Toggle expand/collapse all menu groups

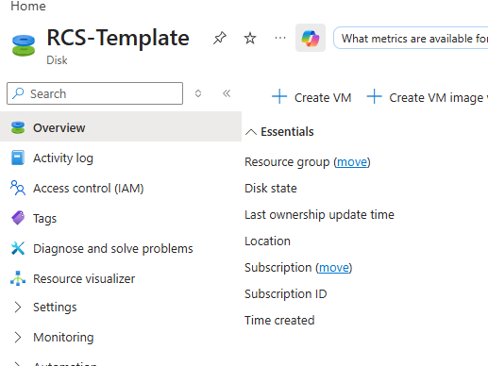198,93
